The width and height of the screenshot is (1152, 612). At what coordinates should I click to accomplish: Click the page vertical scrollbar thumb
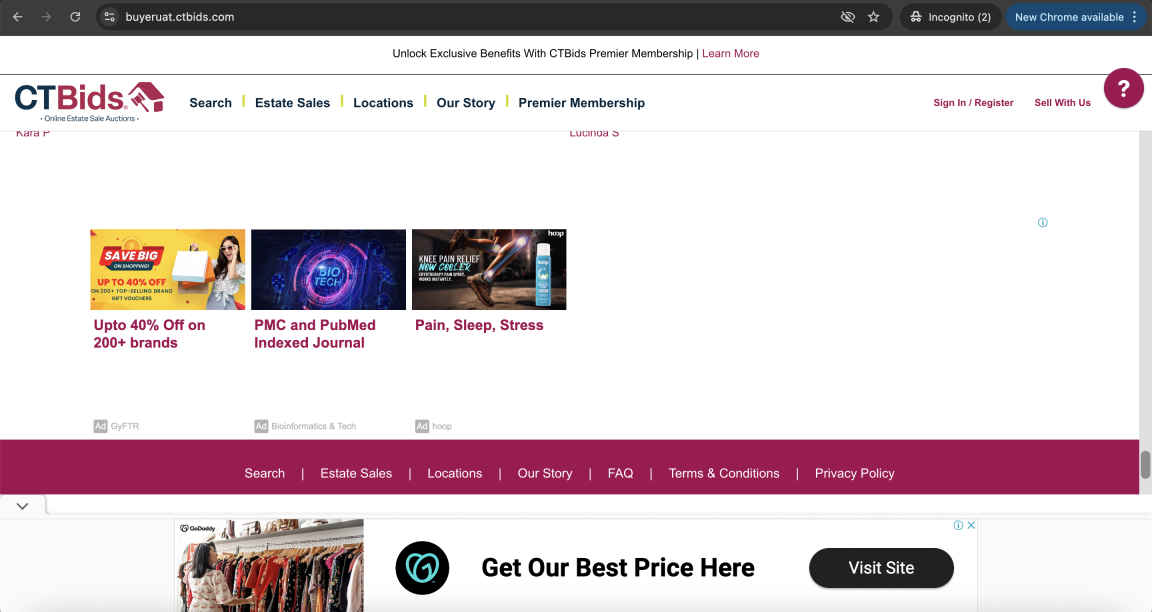(1145, 465)
